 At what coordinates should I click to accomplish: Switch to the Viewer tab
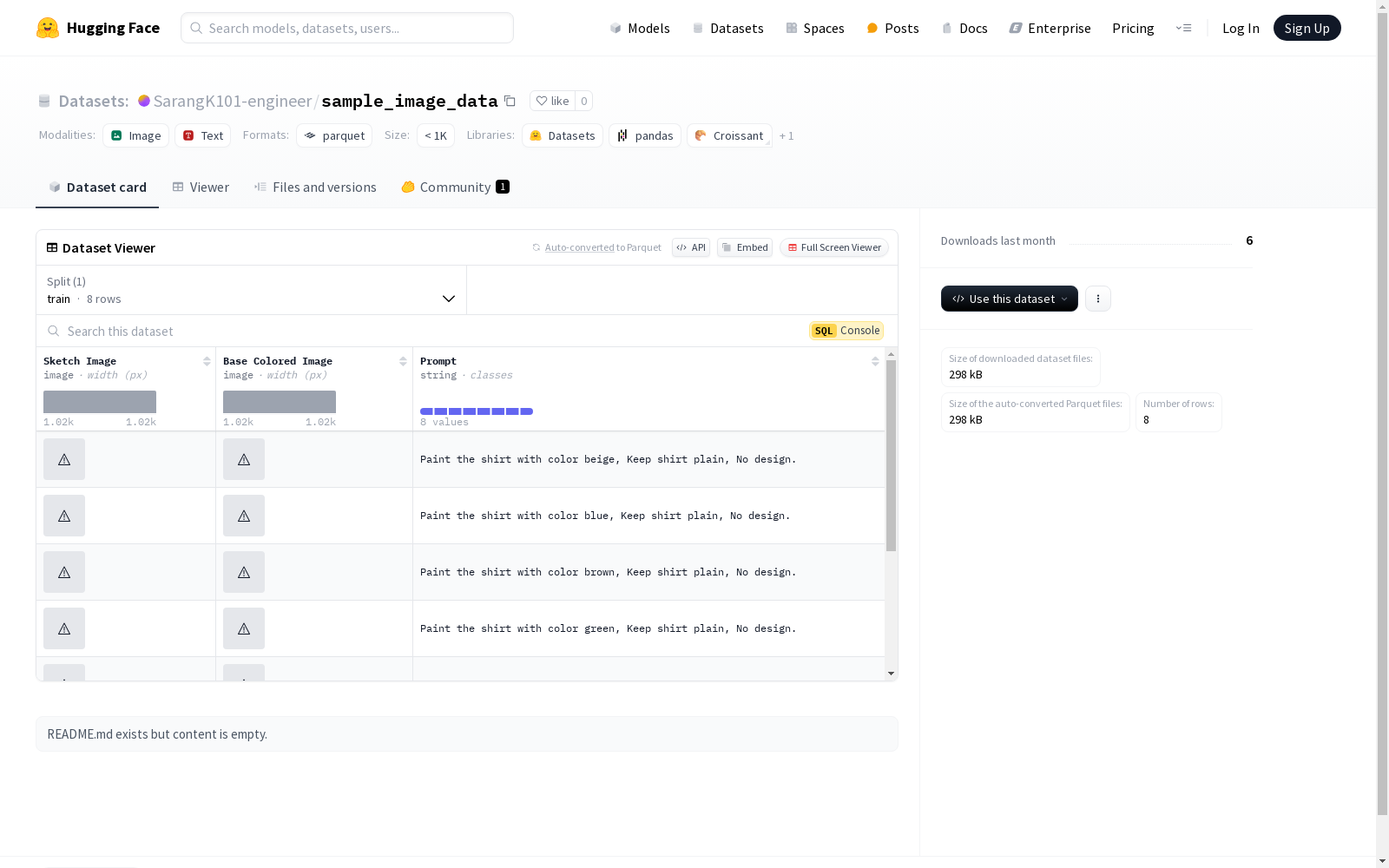click(201, 187)
